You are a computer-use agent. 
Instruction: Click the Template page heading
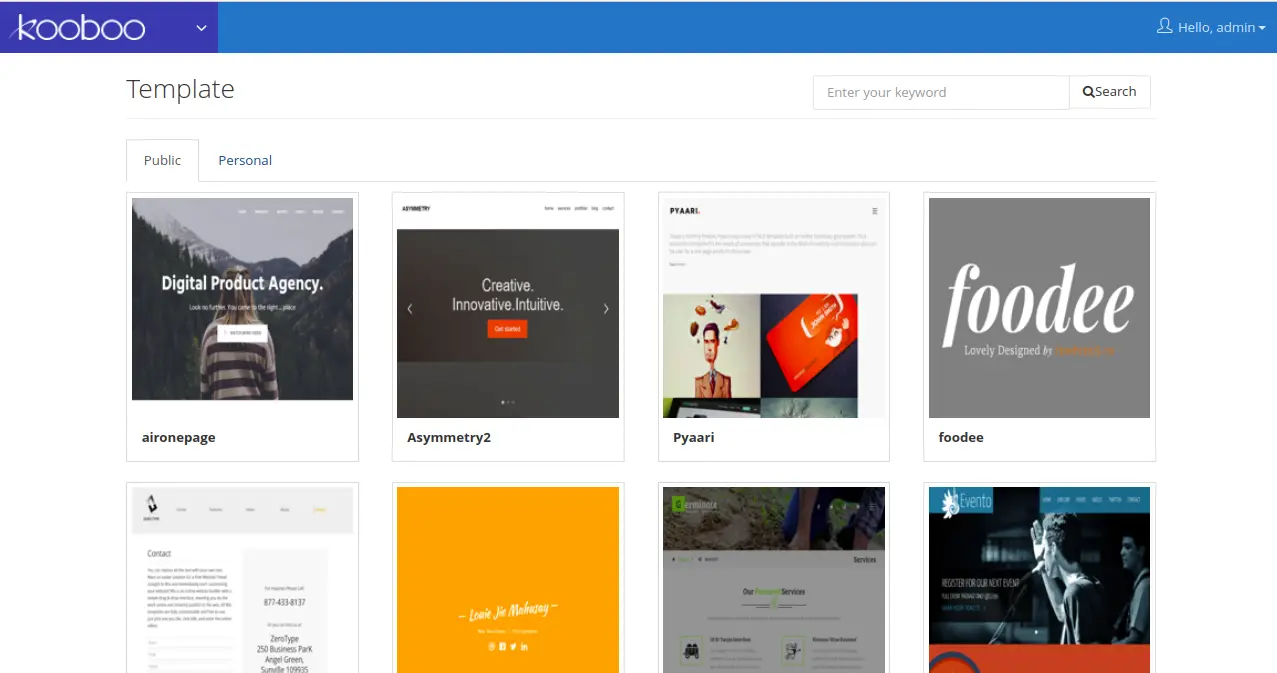[x=180, y=89]
